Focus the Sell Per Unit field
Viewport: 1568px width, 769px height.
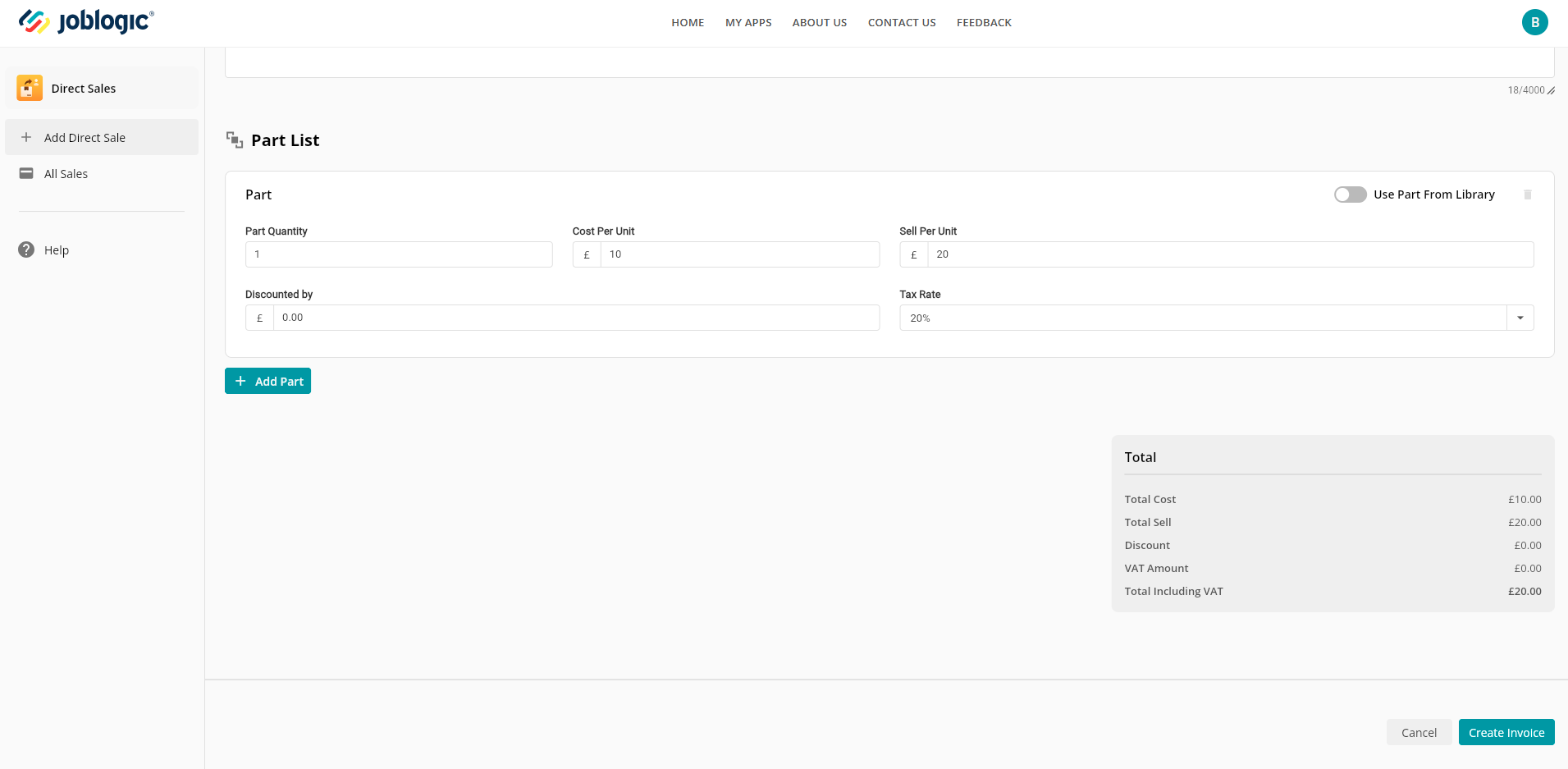pos(1231,254)
